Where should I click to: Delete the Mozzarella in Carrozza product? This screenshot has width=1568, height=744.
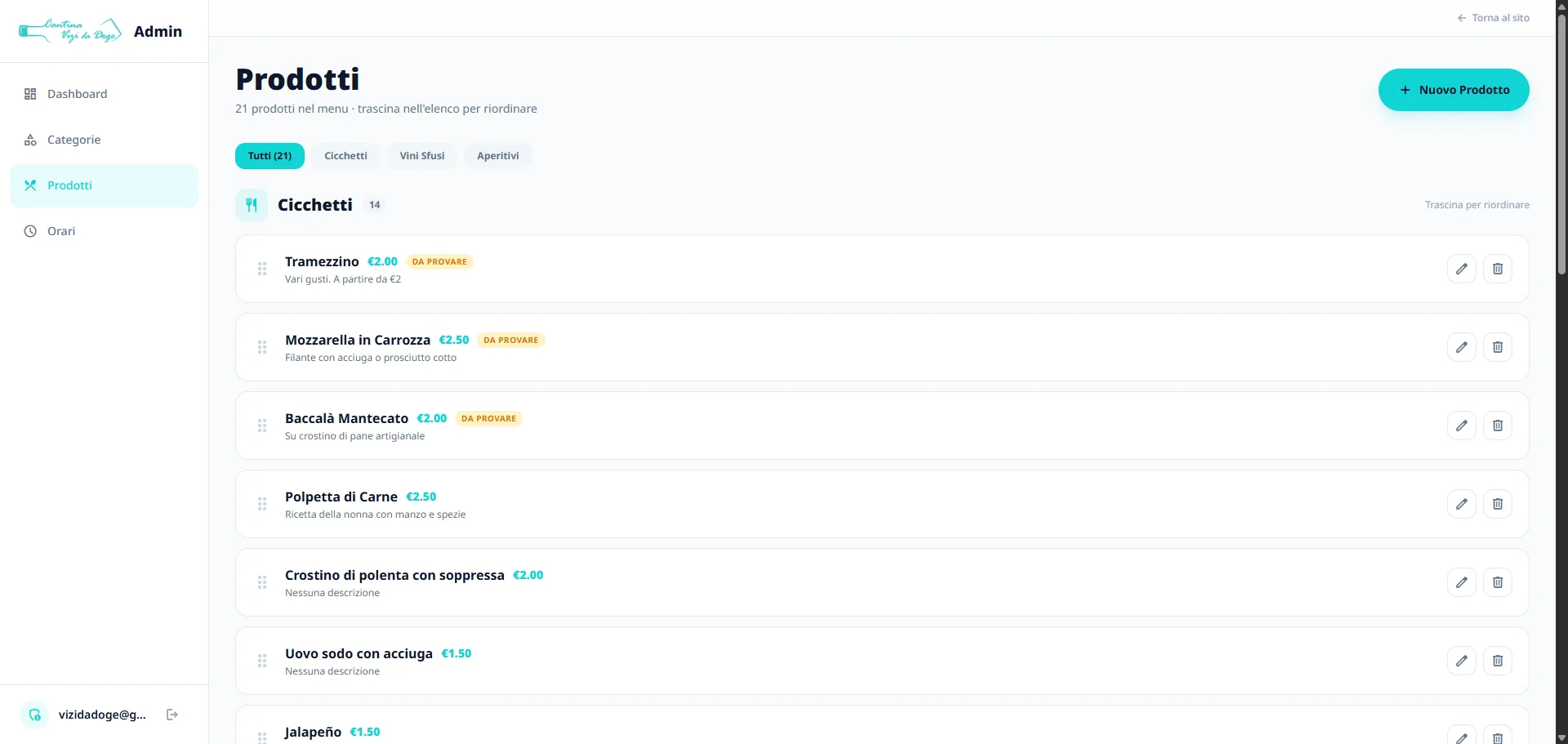click(x=1497, y=347)
